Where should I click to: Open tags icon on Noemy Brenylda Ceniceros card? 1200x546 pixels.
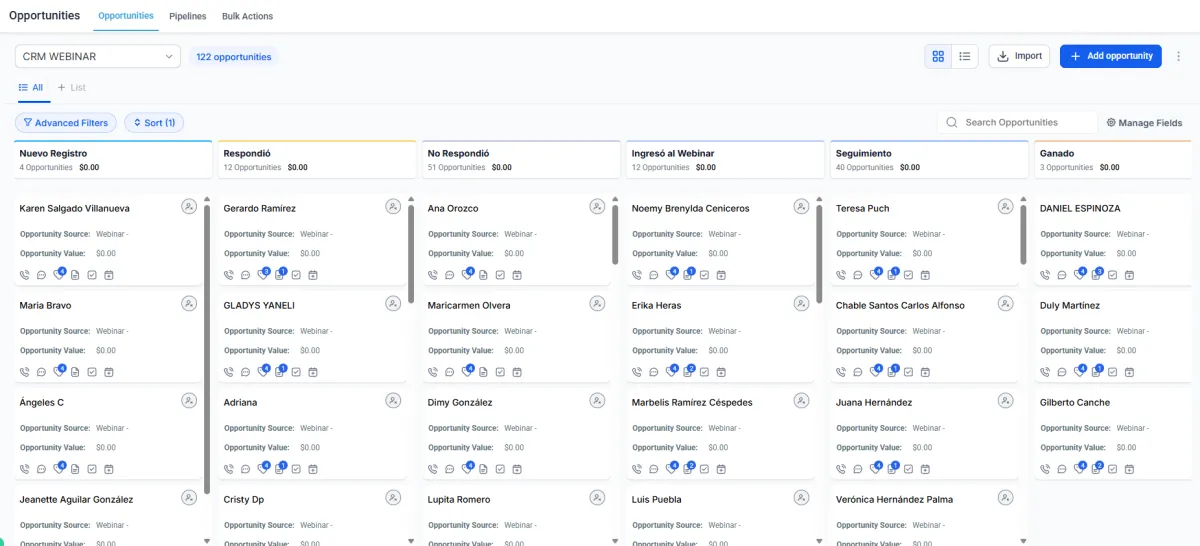pos(671,275)
